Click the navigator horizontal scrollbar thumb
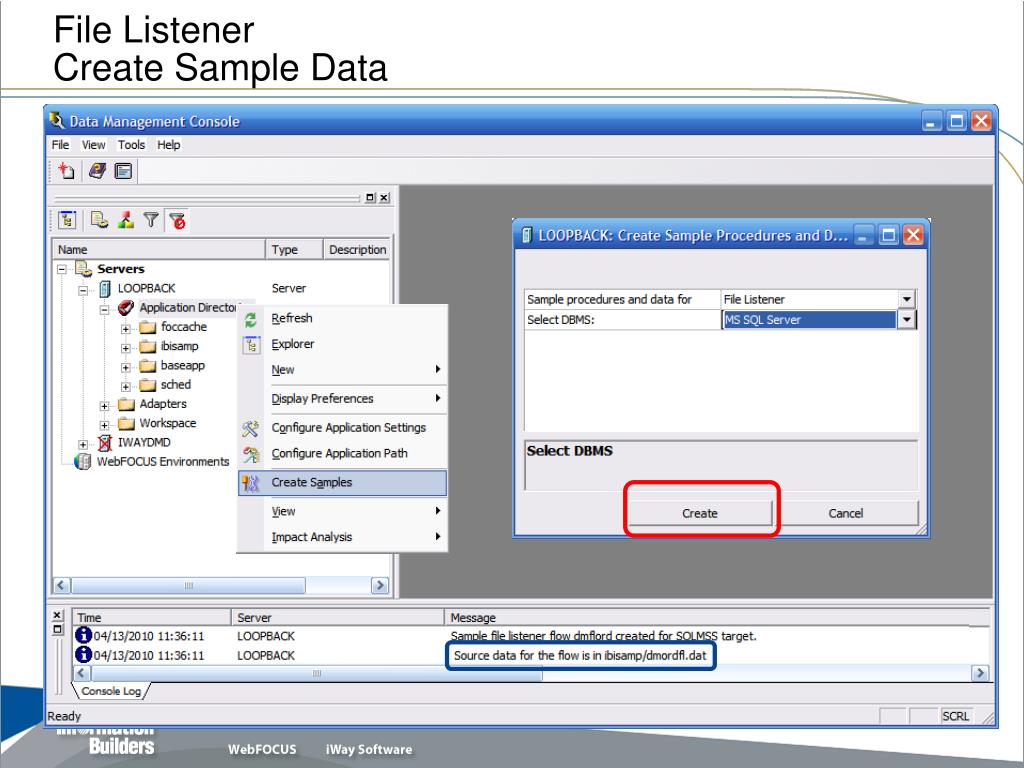This screenshot has height=768, width=1024. [x=188, y=585]
